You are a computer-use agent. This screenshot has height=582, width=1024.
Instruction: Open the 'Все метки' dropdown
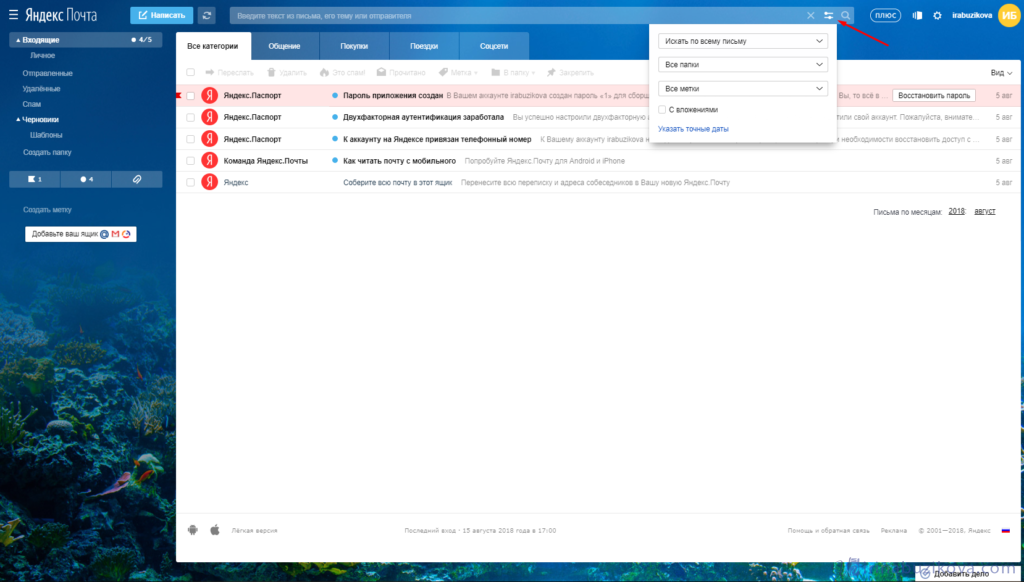coord(743,88)
